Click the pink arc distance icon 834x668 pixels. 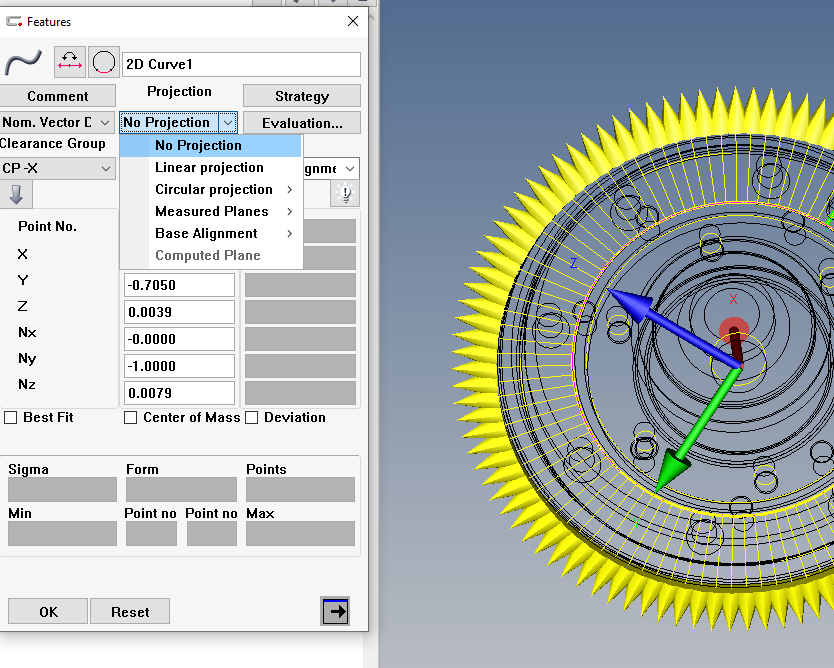(x=69, y=63)
